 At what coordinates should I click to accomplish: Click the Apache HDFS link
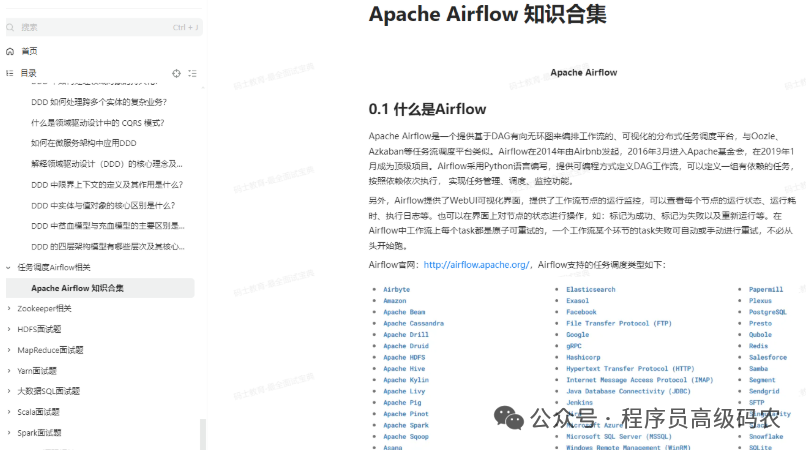click(x=404, y=357)
